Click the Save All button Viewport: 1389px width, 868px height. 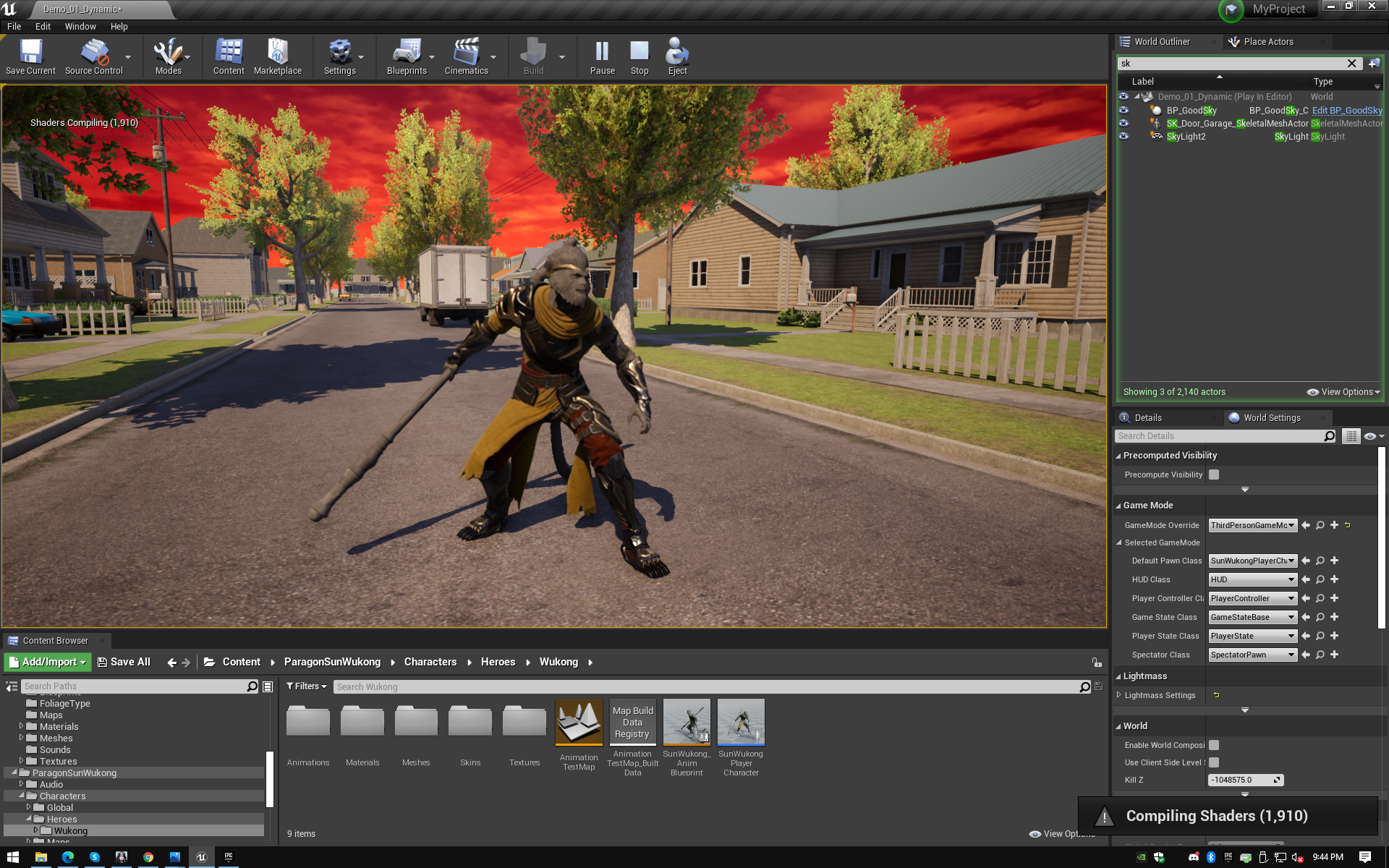click(x=124, y=662)
